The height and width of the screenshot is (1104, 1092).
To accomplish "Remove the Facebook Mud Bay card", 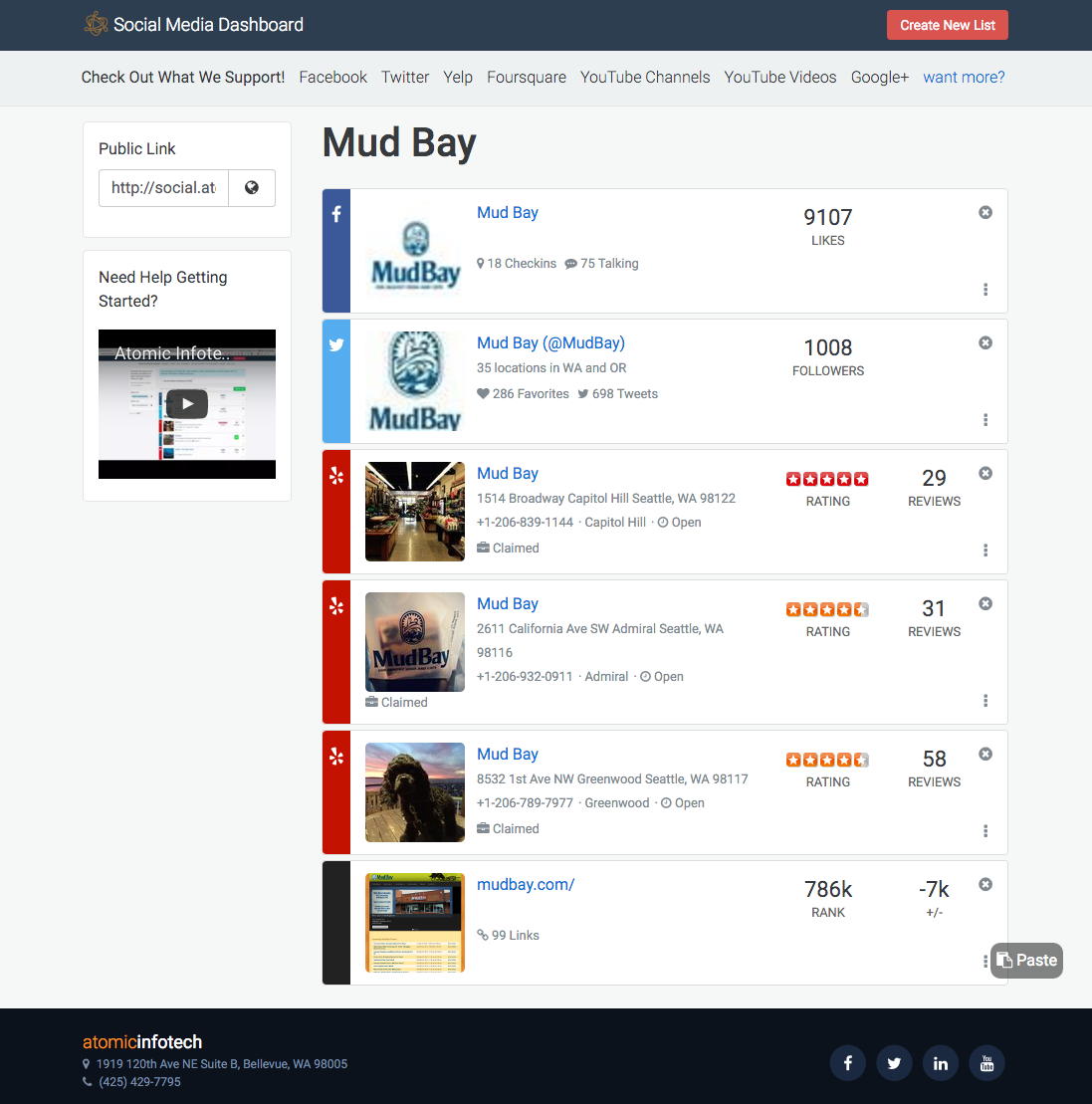I will (984, 213).
